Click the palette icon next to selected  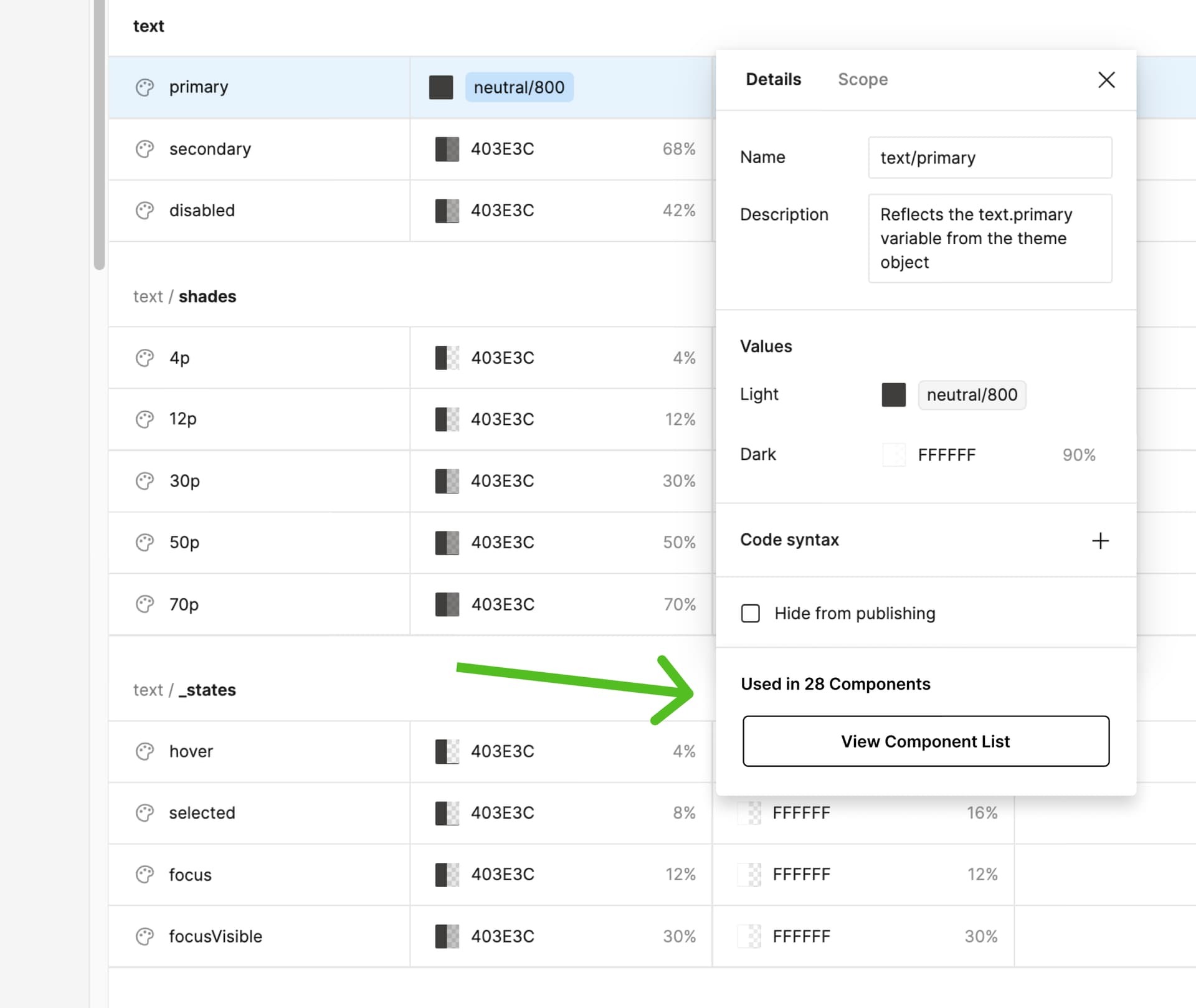145,812
